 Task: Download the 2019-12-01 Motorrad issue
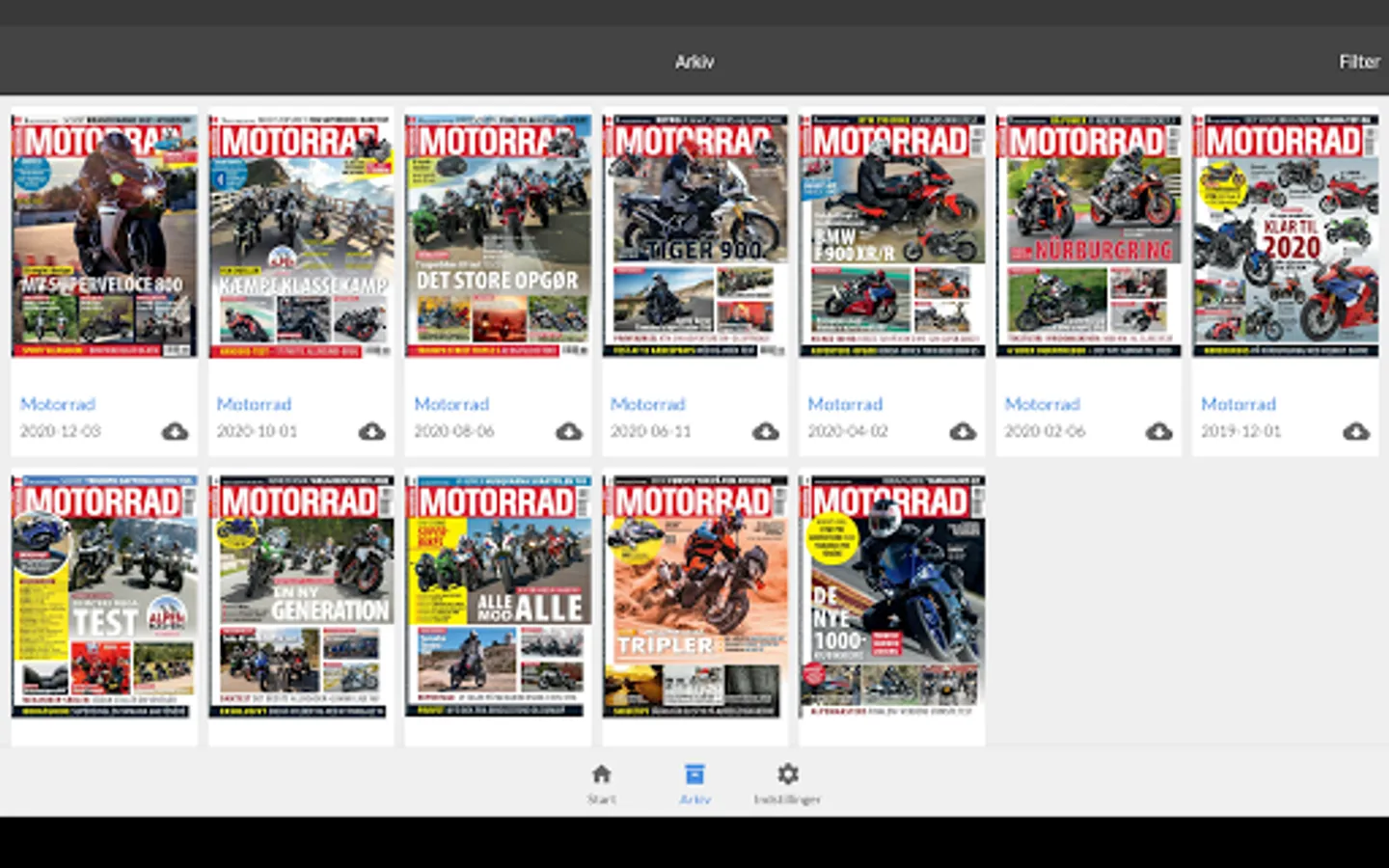(1355, 431)
